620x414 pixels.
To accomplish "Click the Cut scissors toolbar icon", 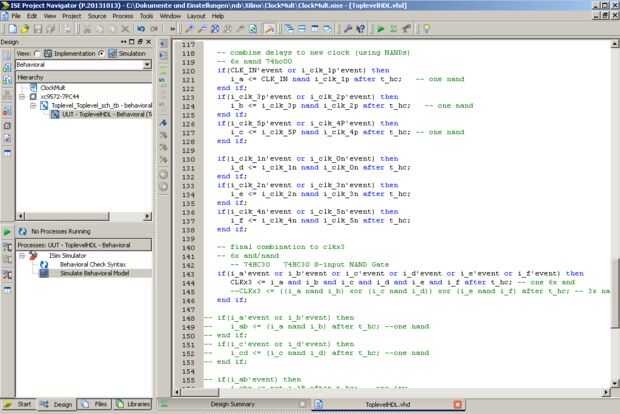I will (x=87, y=29).
